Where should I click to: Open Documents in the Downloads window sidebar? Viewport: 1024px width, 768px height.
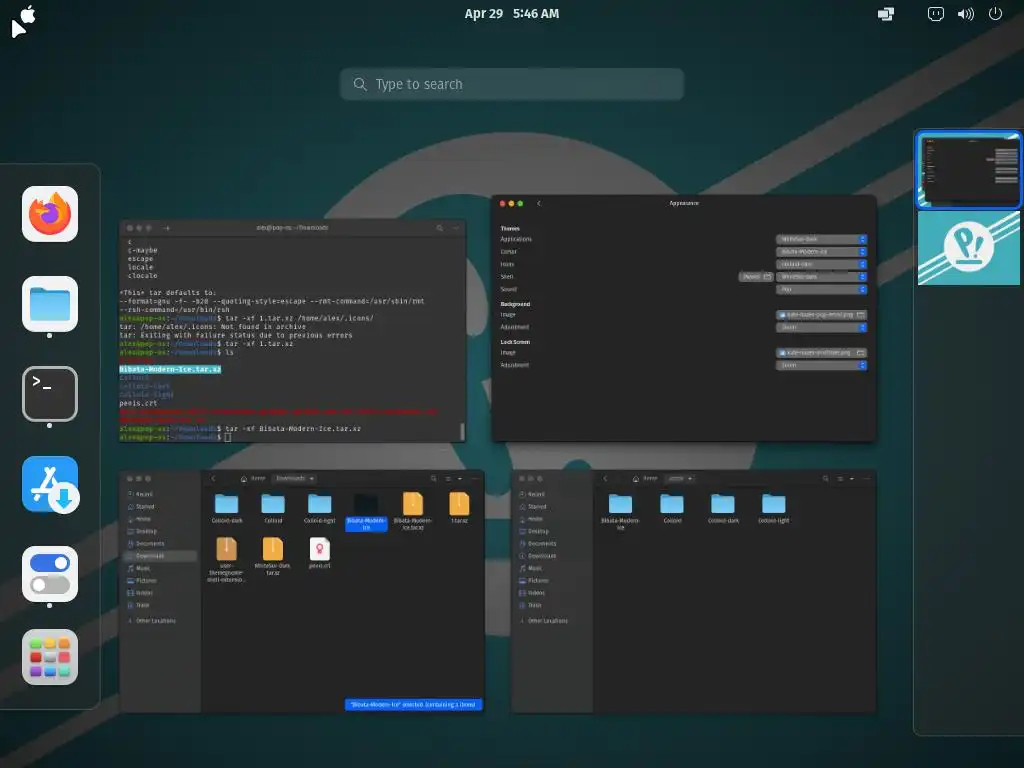(161, 543)
